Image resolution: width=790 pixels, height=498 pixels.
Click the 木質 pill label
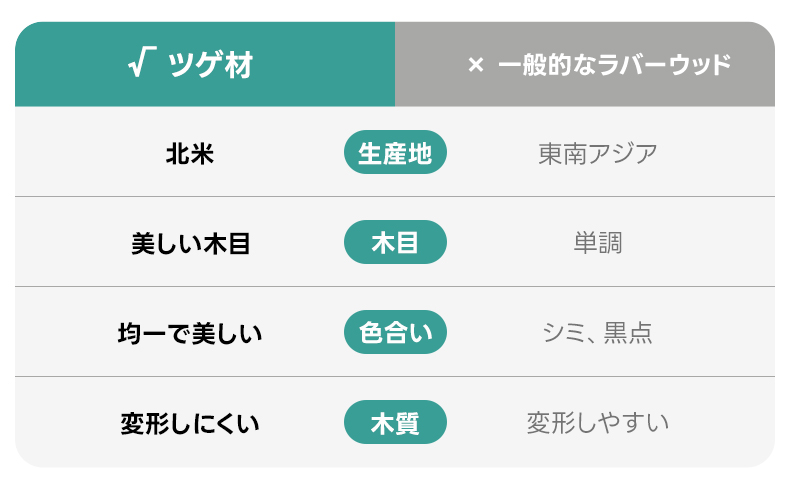(x=395, y=422)
